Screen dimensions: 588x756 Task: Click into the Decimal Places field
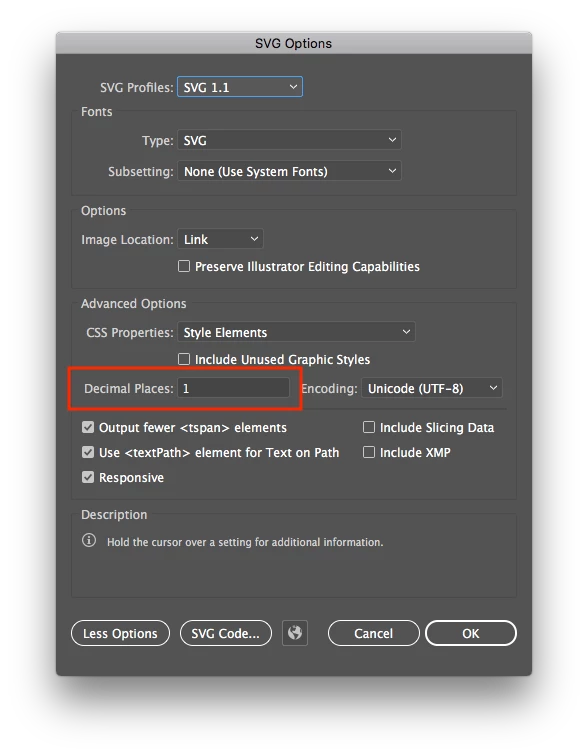tap(233, 388)
